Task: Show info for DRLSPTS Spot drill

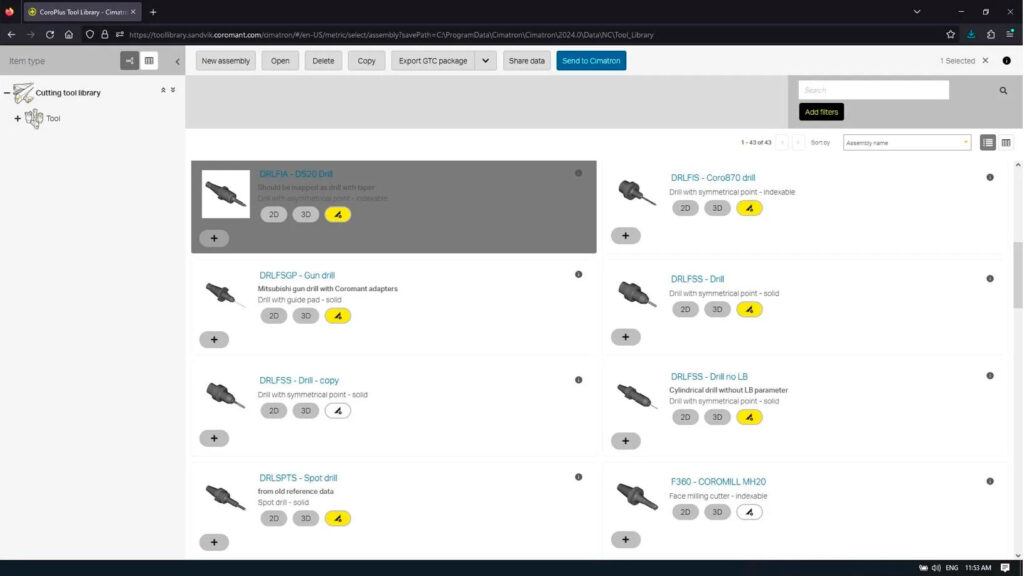Action: tap(579, 477)
